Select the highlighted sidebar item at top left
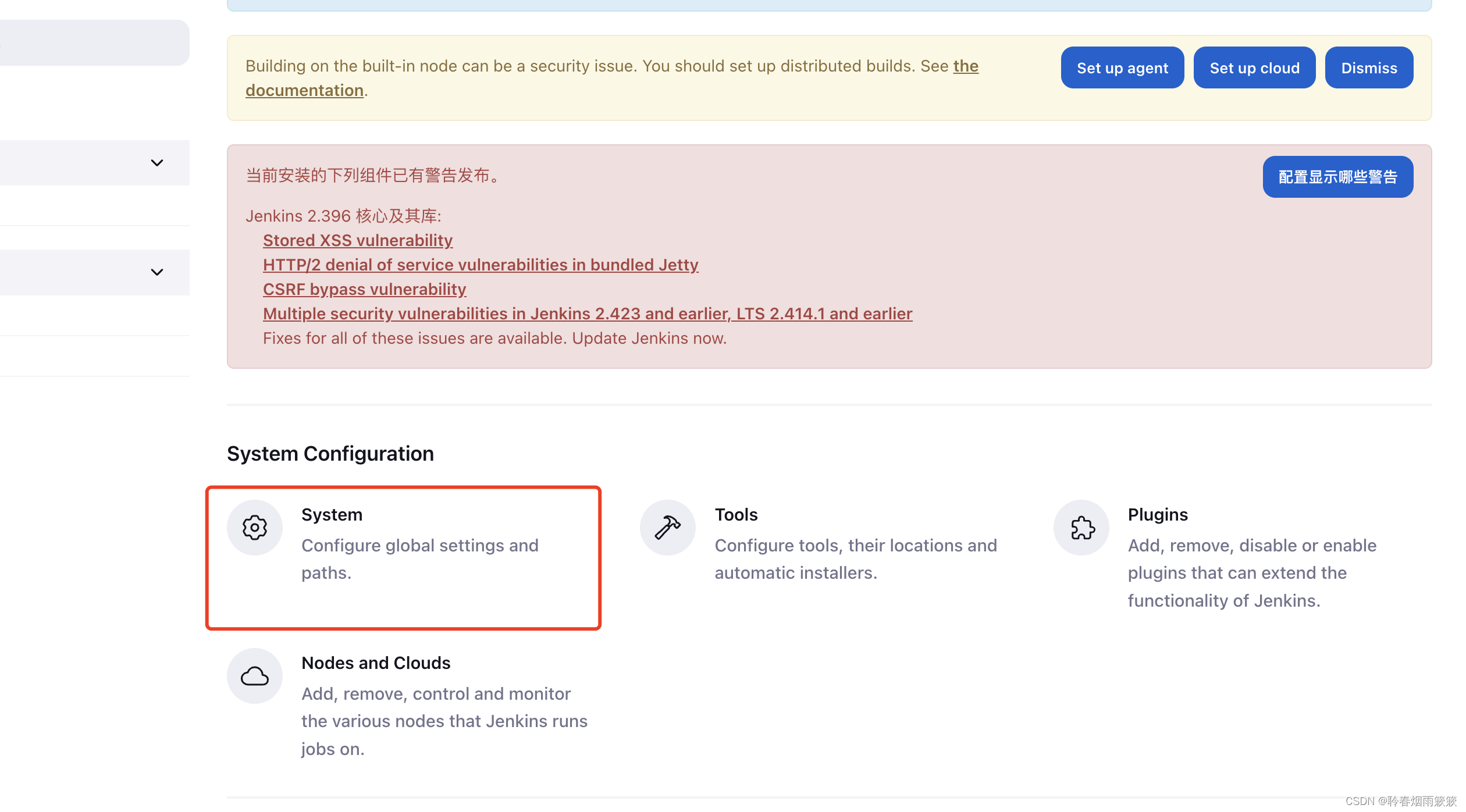1466x812 pixels. click(95, 42)
